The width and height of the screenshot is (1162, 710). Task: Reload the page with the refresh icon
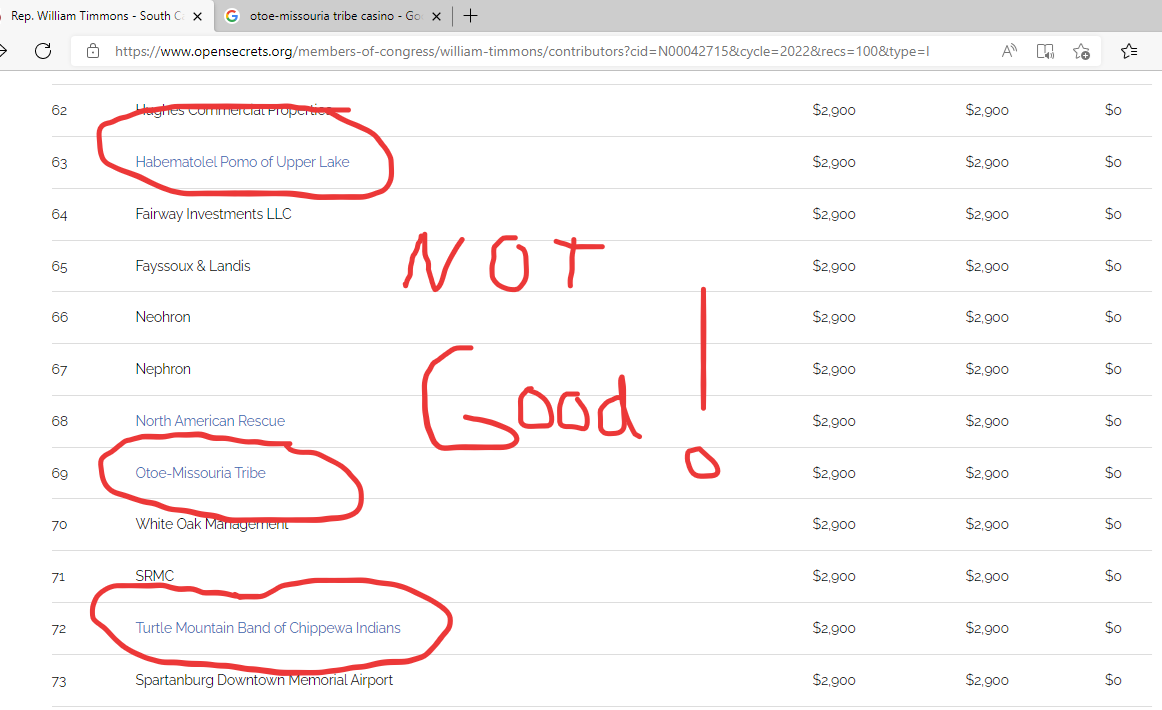click(43, 51)
